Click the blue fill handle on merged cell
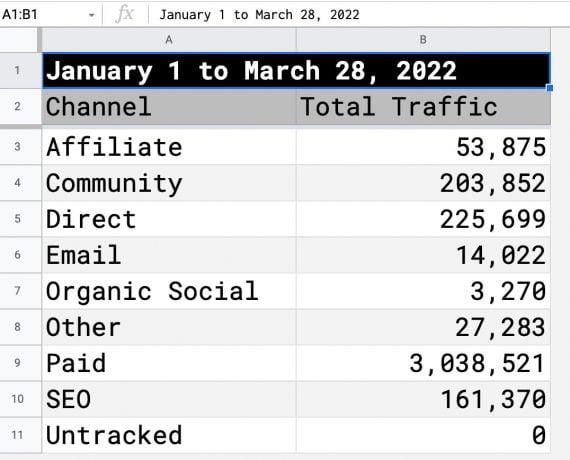 (550, 88)
